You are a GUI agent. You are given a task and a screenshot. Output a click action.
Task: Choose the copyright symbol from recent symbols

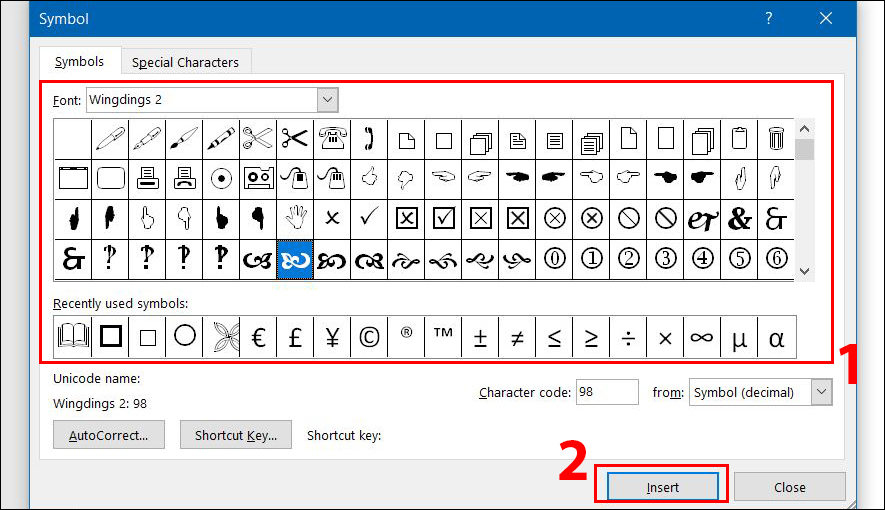coord(369,337)
